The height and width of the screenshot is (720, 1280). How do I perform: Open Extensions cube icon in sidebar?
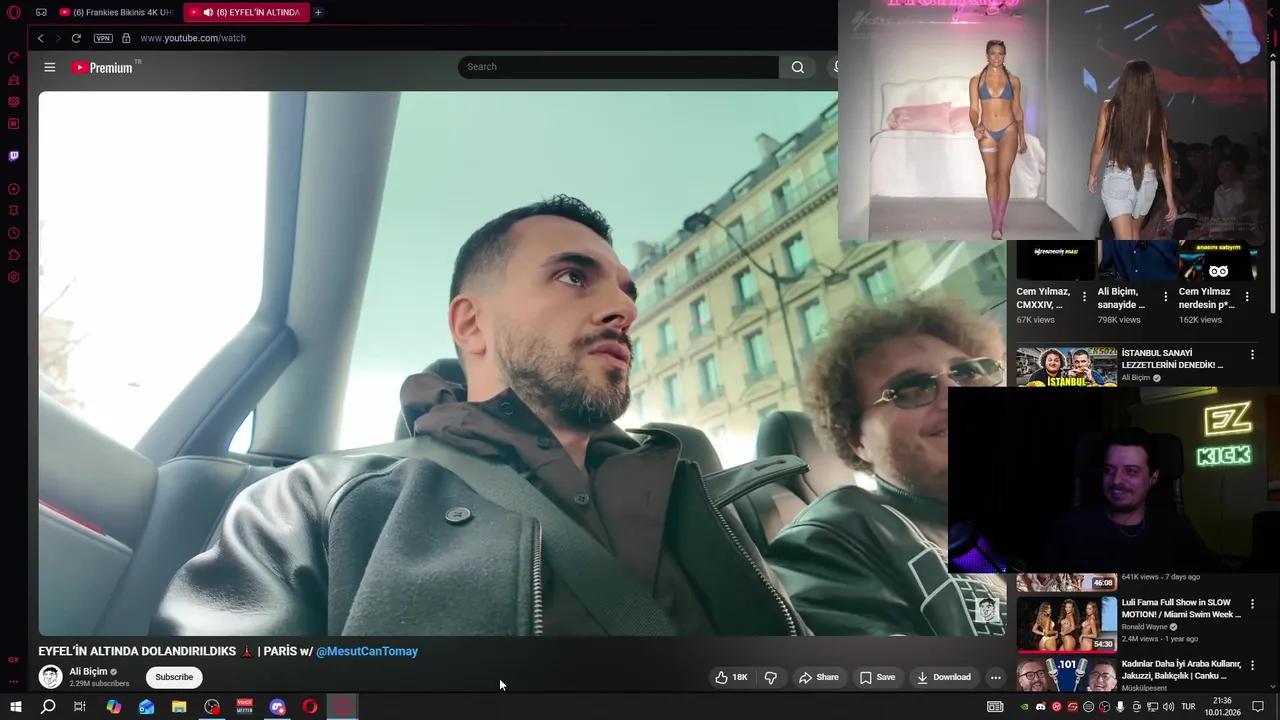14,255
